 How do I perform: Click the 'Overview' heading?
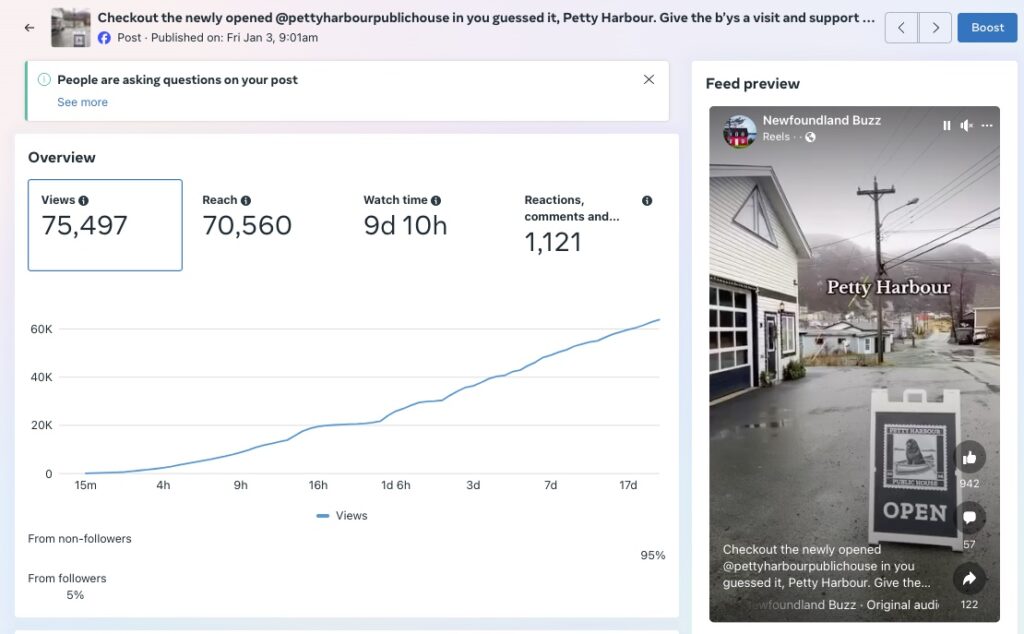[x=61, y=157]
